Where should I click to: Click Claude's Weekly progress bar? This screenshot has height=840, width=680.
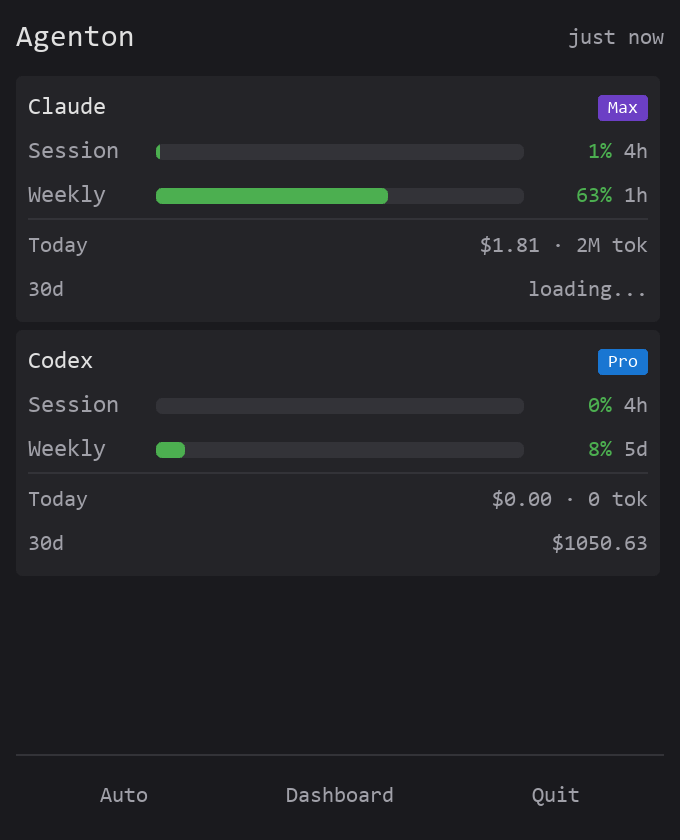pos(339,195)
